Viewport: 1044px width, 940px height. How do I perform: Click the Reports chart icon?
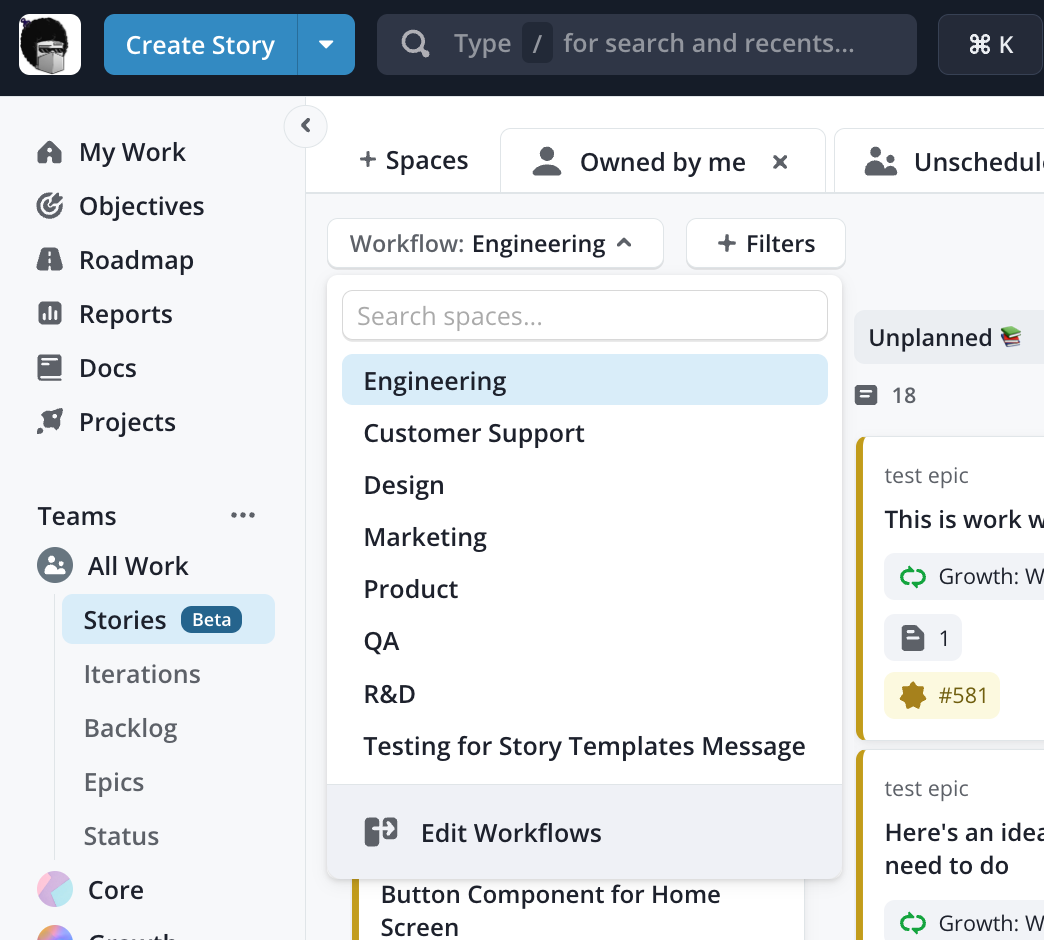[49, 314]
